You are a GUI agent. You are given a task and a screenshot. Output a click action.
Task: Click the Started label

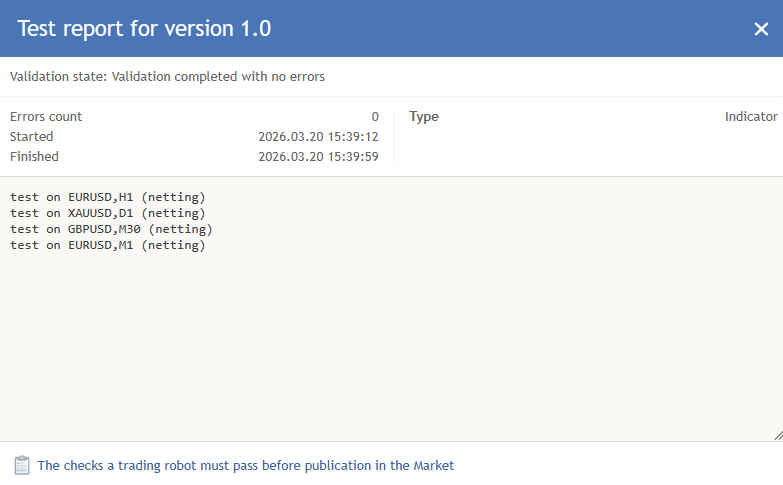coord(32,136)
